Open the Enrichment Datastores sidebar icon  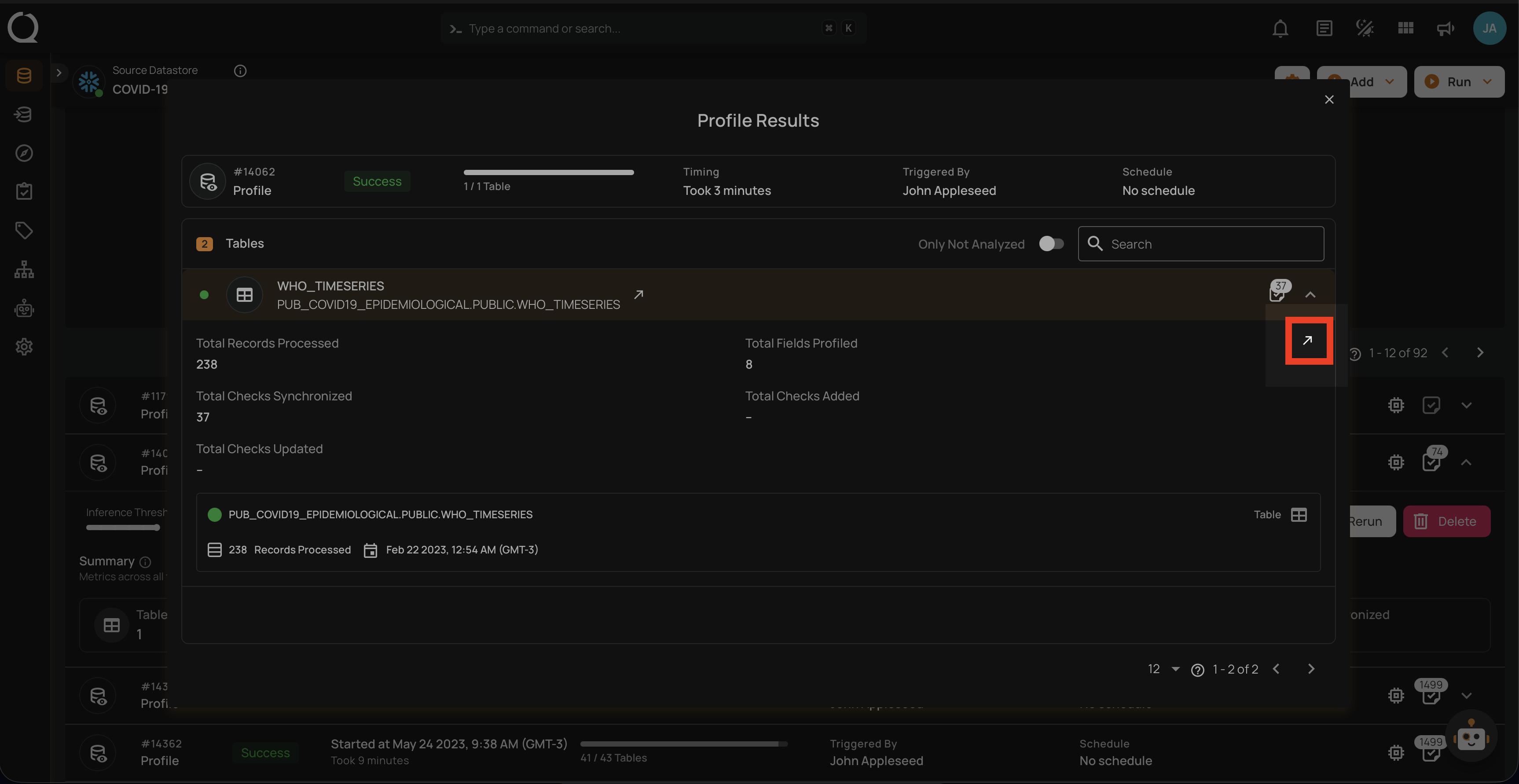[x=24, y=114]
